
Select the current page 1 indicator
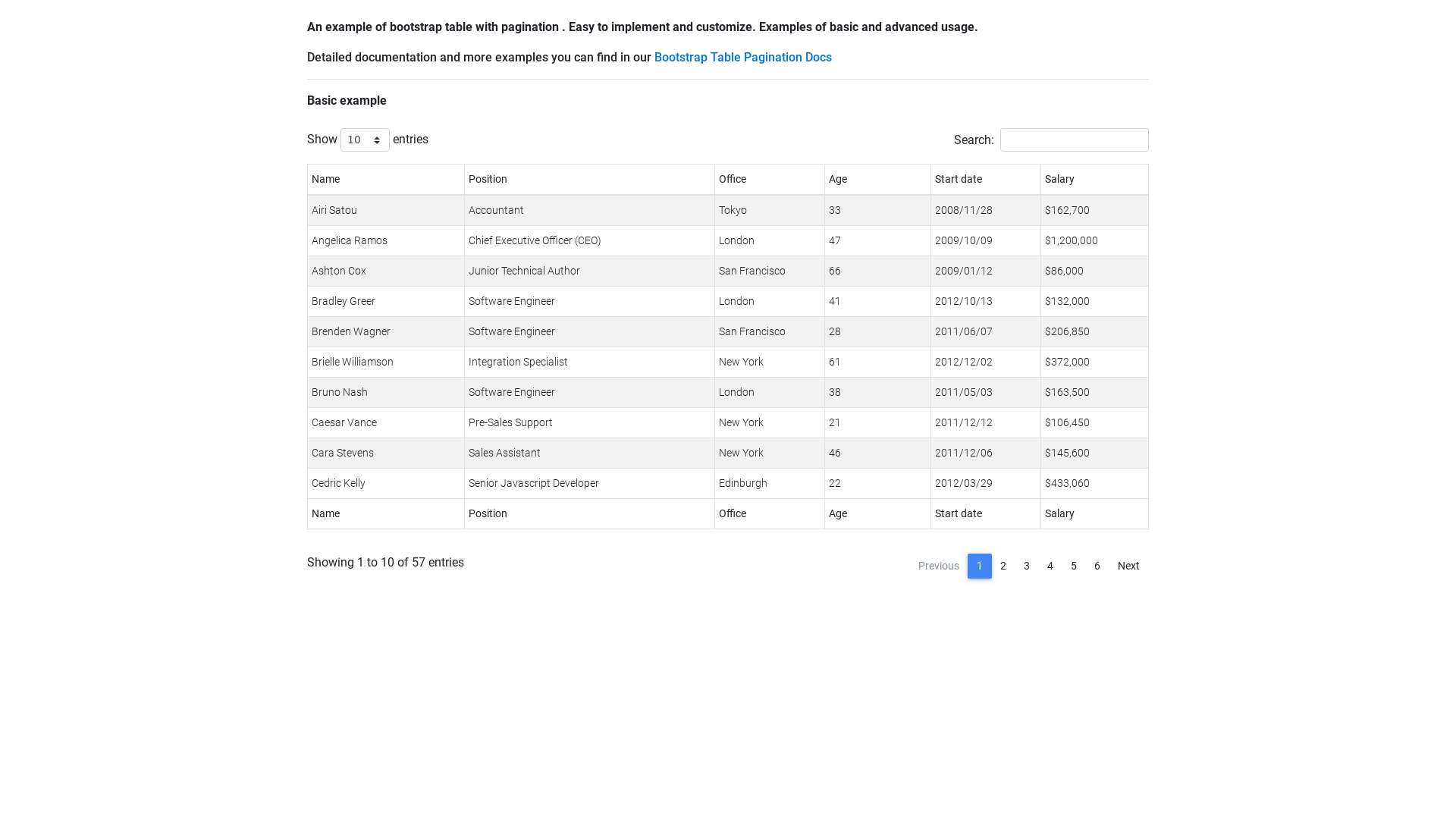click(x=980, y=566)
